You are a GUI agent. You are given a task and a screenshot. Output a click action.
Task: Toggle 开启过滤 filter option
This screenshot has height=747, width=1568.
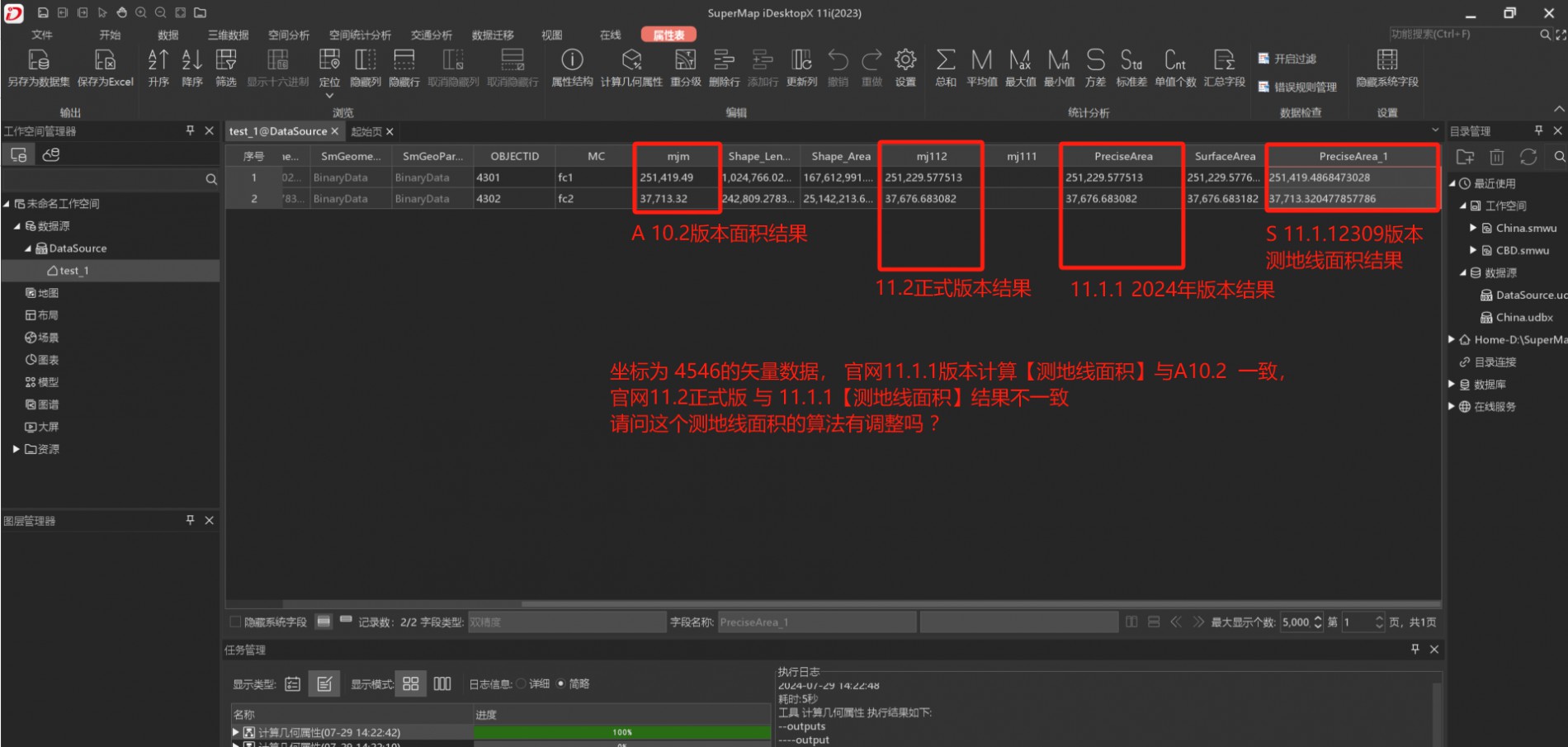1287,59
